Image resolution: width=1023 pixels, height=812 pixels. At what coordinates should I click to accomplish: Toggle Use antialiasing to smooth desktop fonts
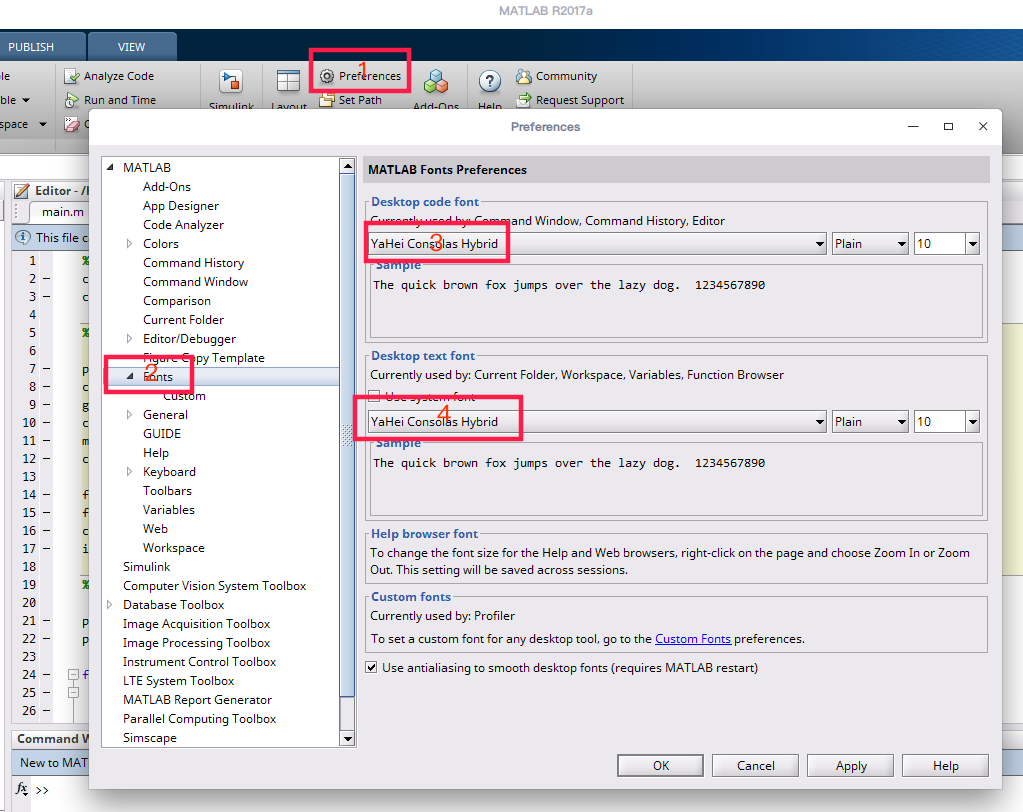click(371, 667)
